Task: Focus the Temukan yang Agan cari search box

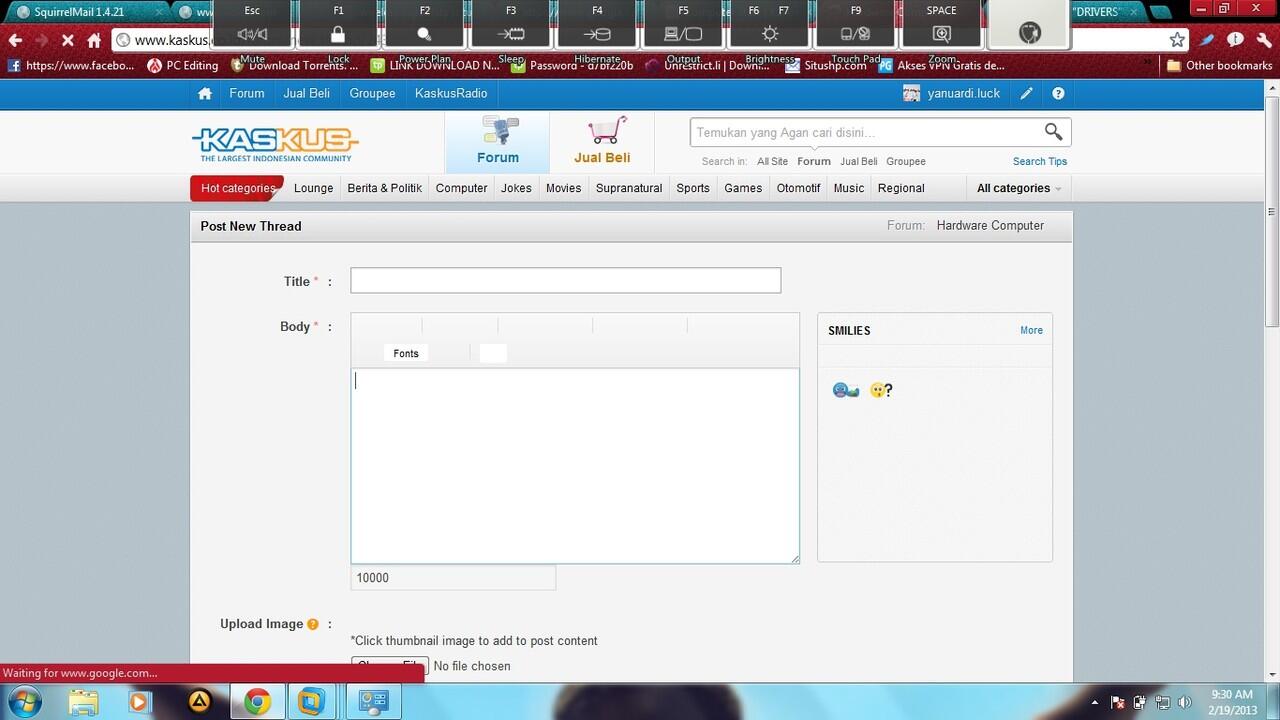Action: tap(866, 132)
